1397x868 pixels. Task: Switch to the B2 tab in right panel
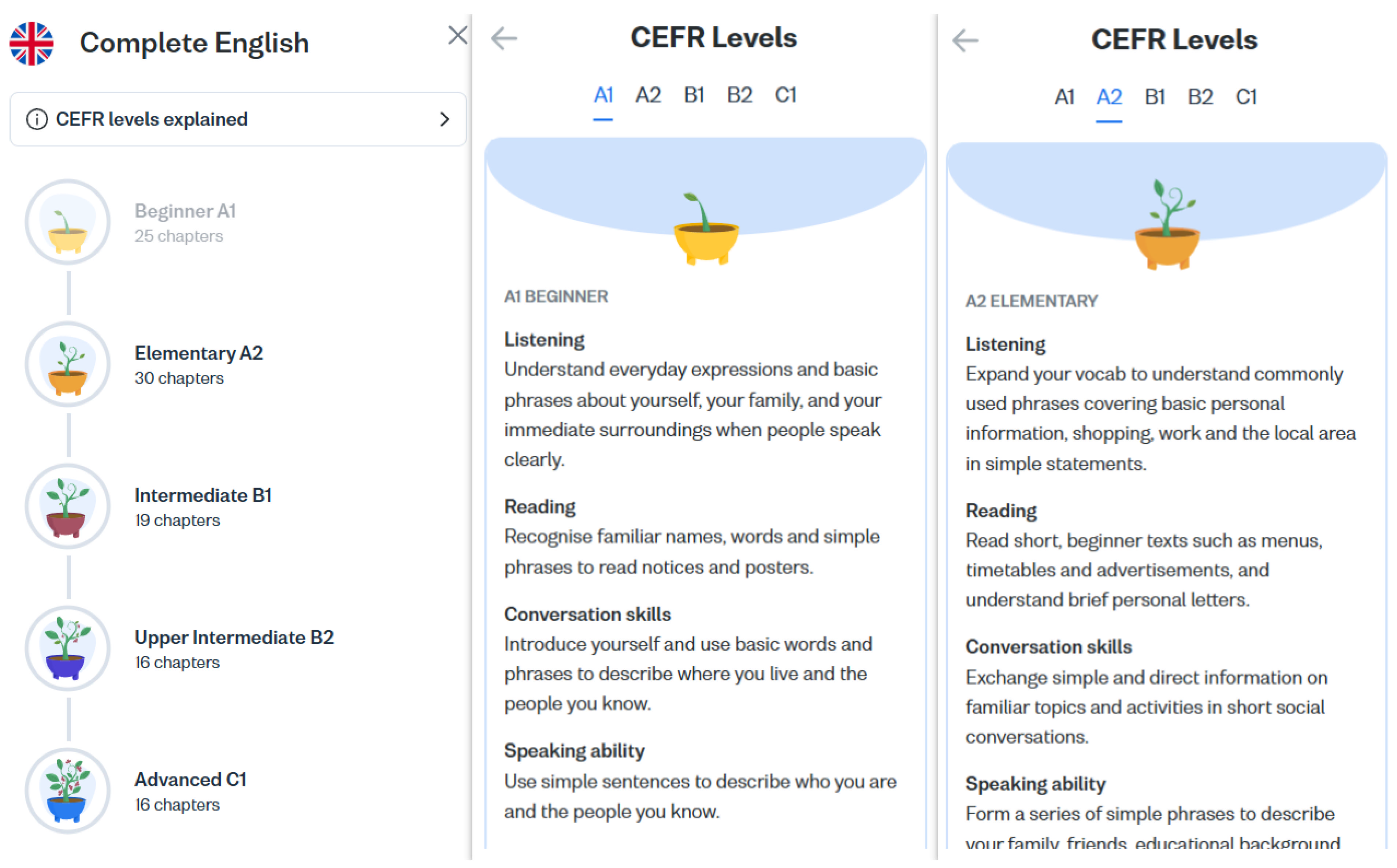[x=1201, y=97]
